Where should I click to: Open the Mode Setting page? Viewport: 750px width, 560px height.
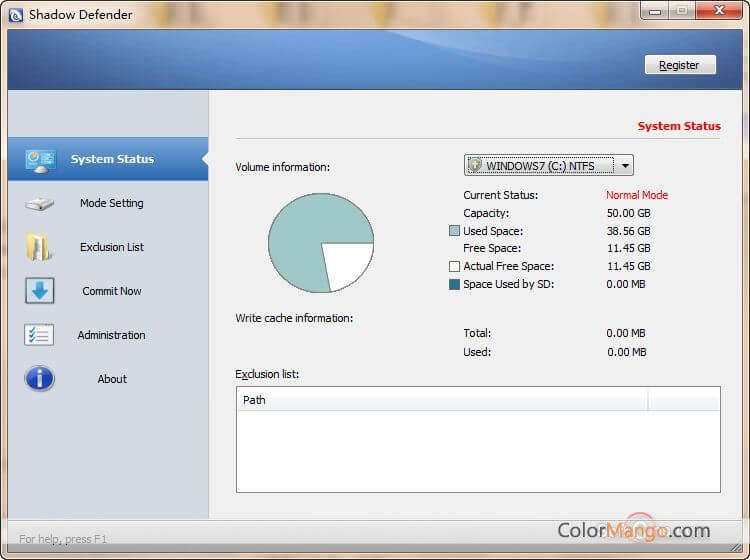click(x=108, y=203)
